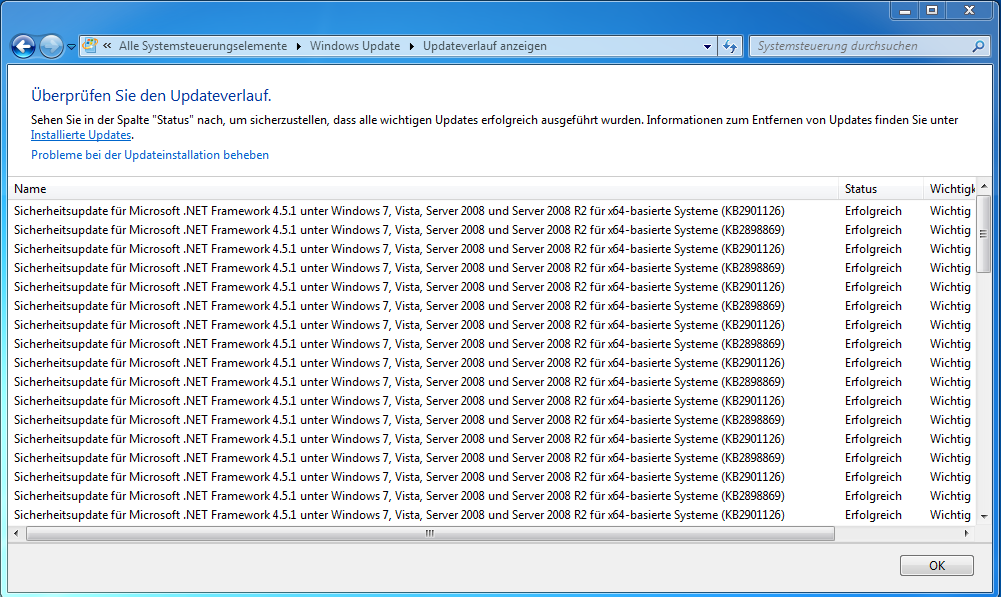The width and height of the screenshot is (1001, 597).
Task: Click the Forward arrow navigation button
Action: 51,46
